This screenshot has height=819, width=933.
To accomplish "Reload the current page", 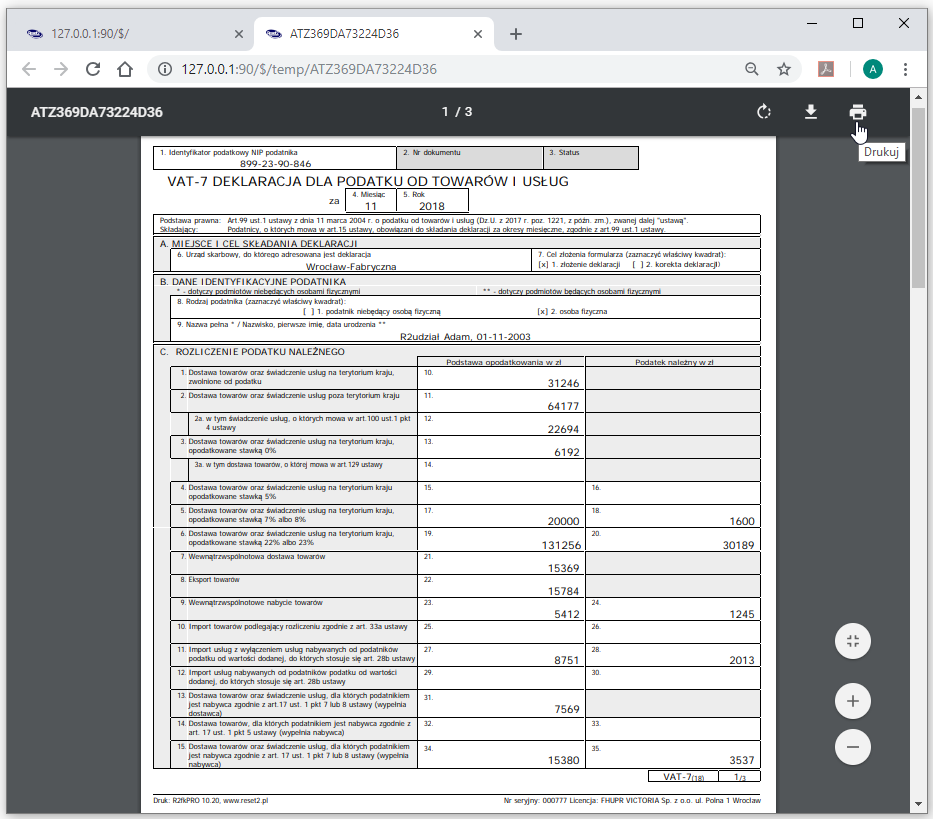I will coord(93,69).
